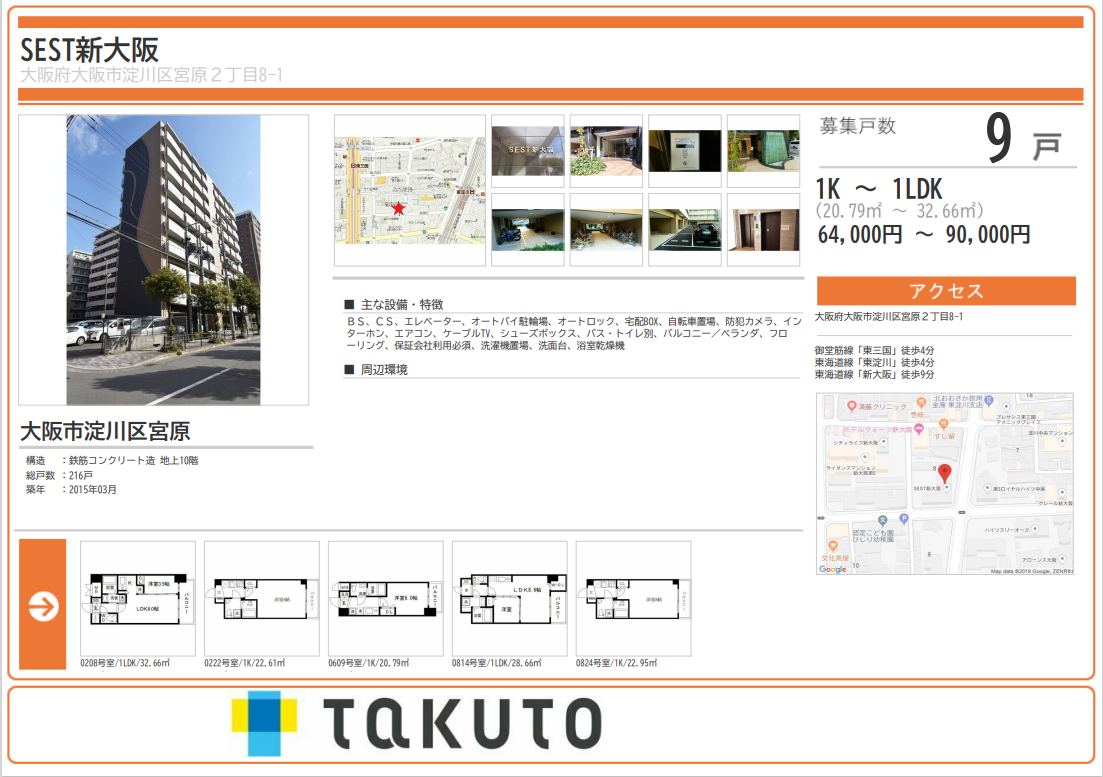Open the motorcycle parking photo
Viewport: 1103px width, 777px height.
click(528, 230)
